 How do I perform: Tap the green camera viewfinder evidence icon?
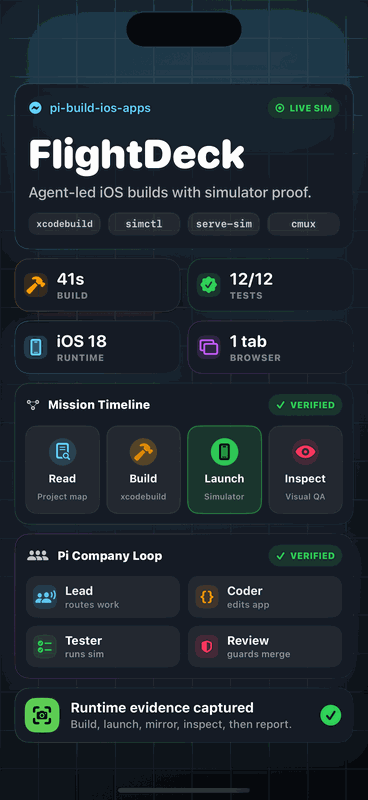pyautogui.click(x=42, y=715)
